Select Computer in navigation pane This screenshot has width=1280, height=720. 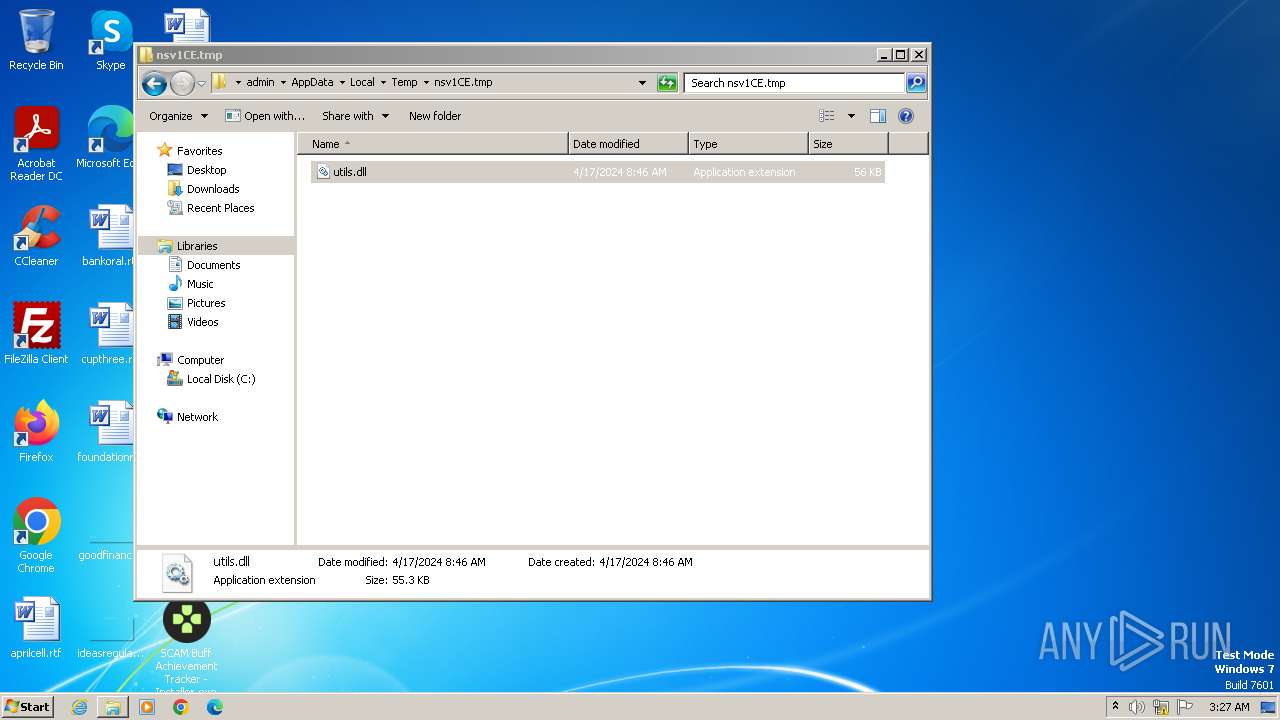click(x=200, y=360)
